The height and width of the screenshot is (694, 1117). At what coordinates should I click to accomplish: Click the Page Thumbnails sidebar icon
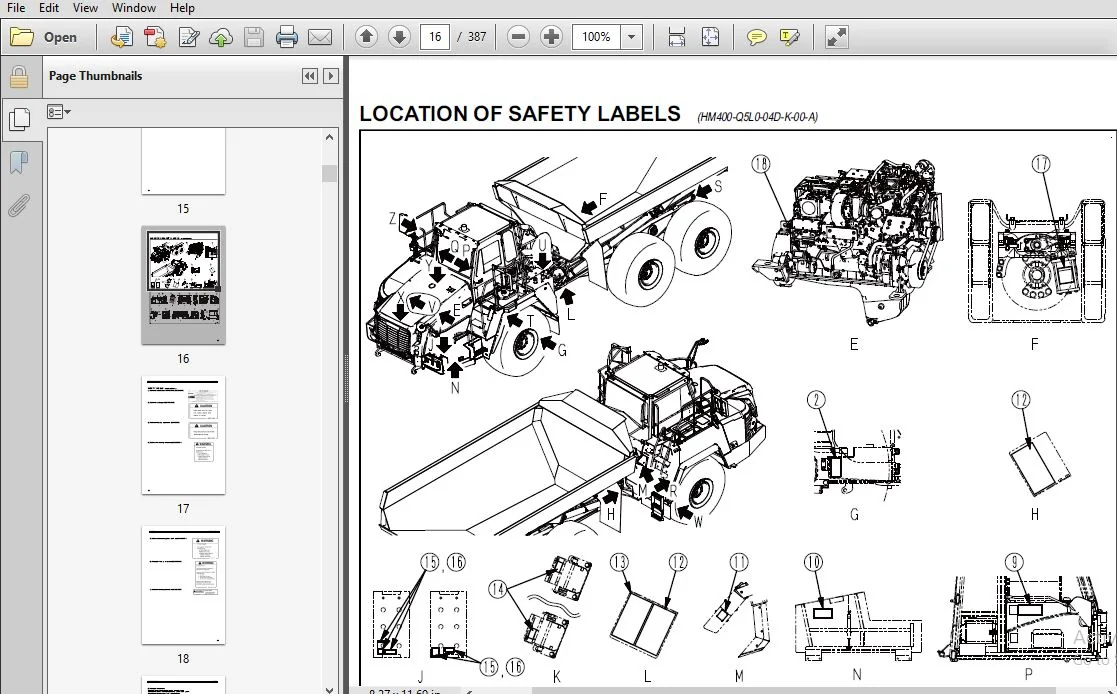(x=19, y=119)
